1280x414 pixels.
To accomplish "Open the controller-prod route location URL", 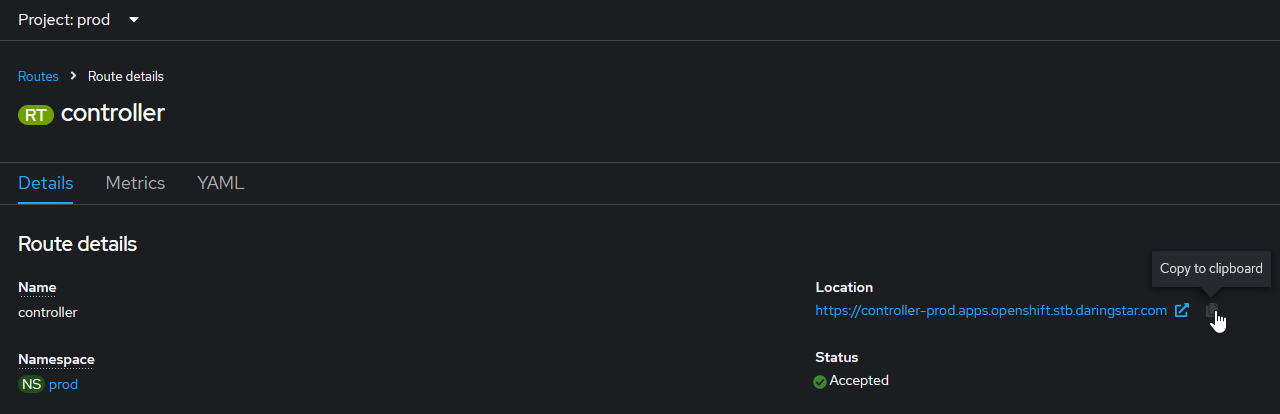I will pyautogui.click(x=990, y=310).
